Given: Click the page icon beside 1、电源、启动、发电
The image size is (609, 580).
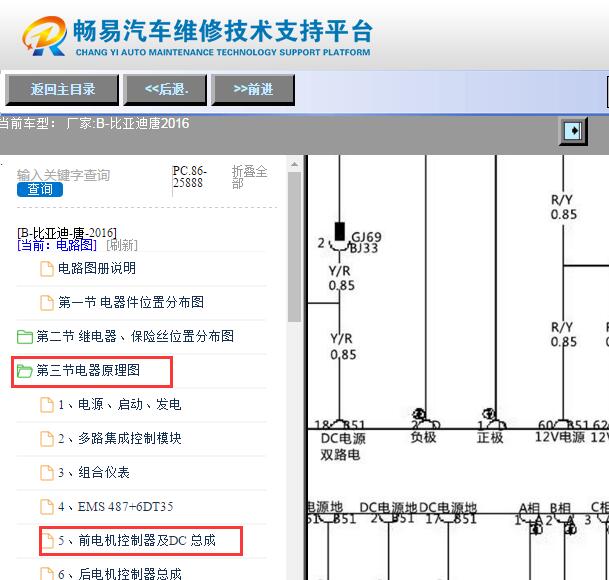Looking at the screenshot, I should tap(47, 405).
